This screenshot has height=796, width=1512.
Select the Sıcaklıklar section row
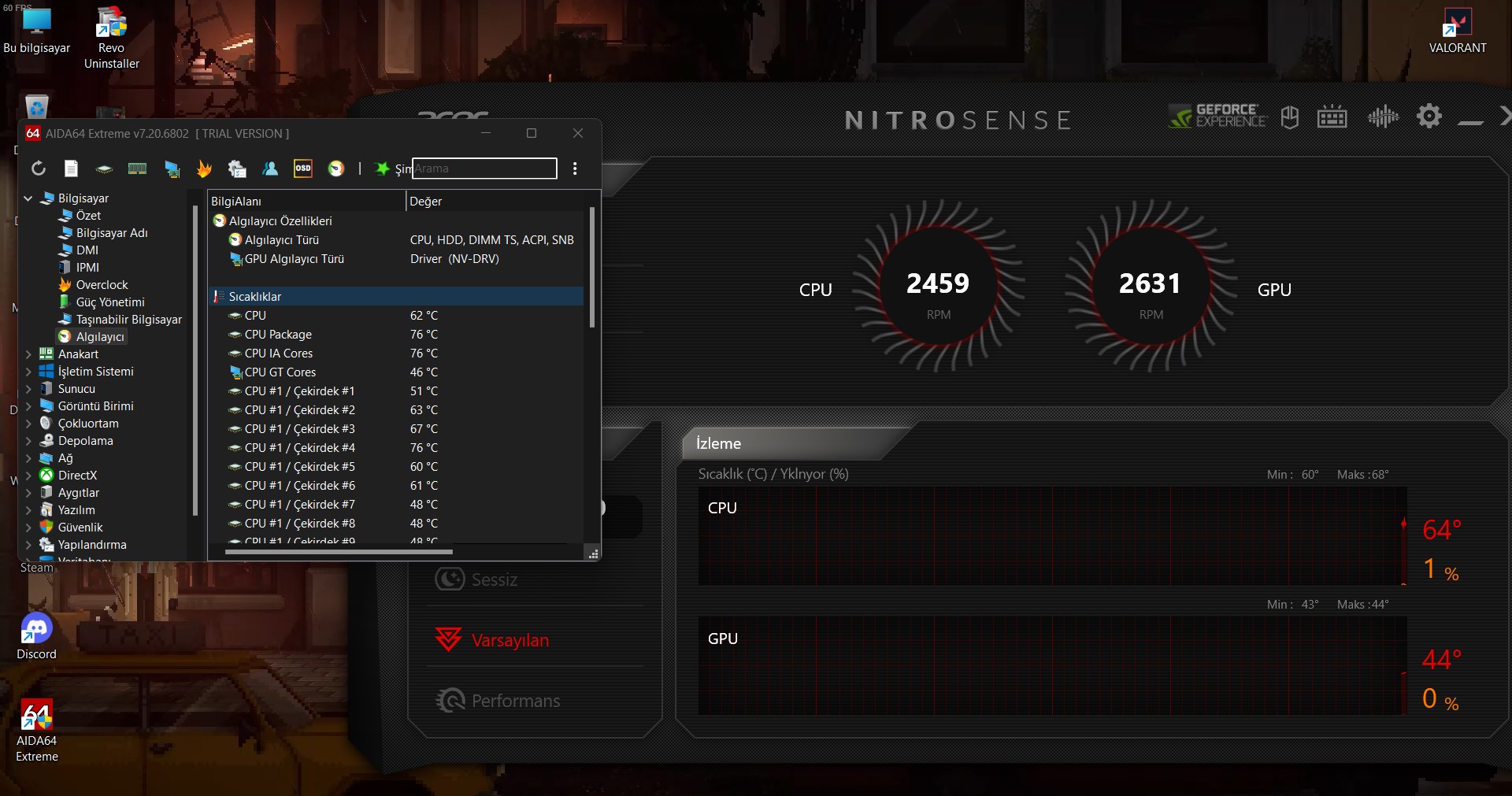(x=397, y=297)
